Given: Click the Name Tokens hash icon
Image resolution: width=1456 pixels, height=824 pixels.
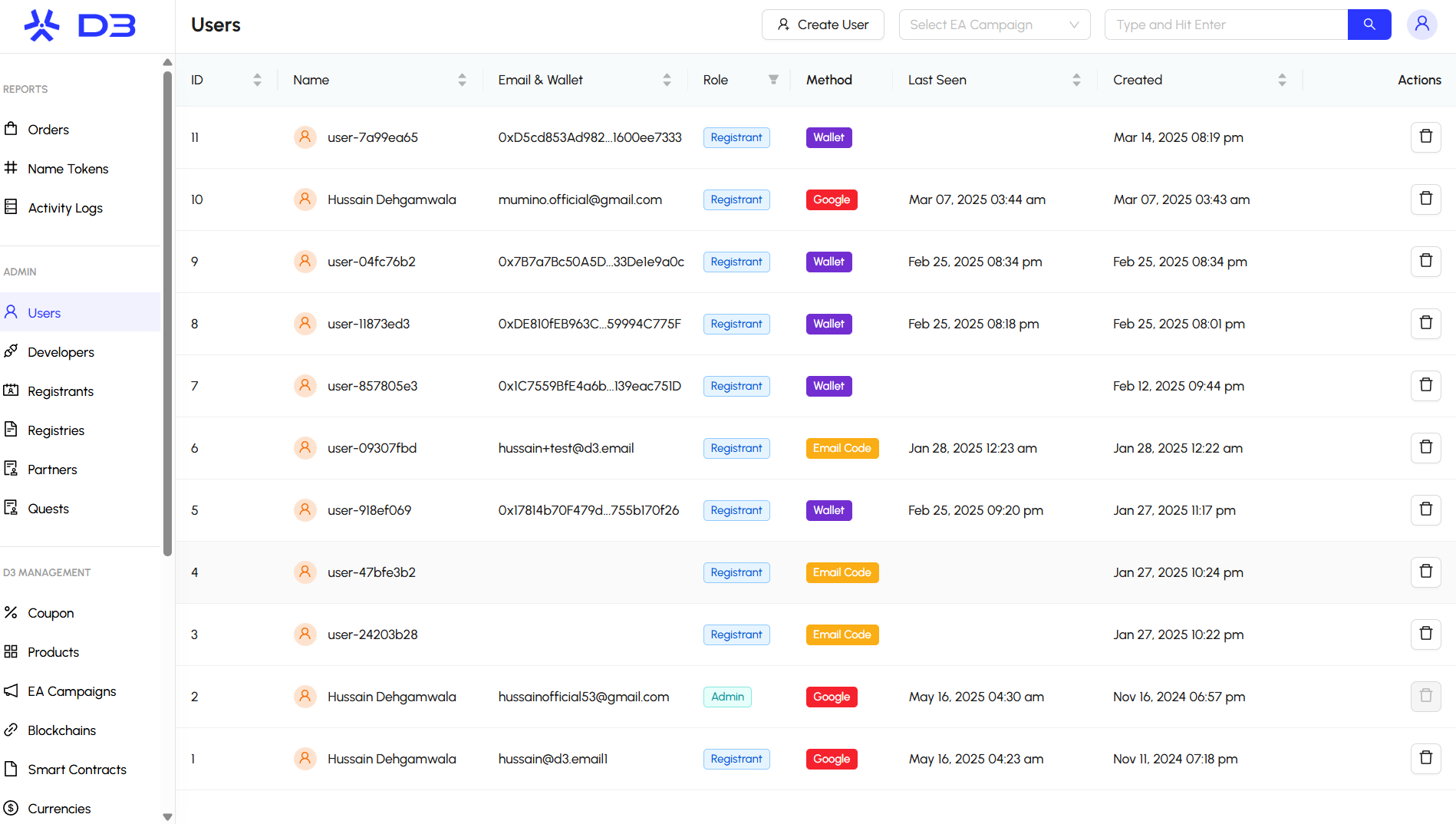Looking at the screenshot, I should 11,168.
